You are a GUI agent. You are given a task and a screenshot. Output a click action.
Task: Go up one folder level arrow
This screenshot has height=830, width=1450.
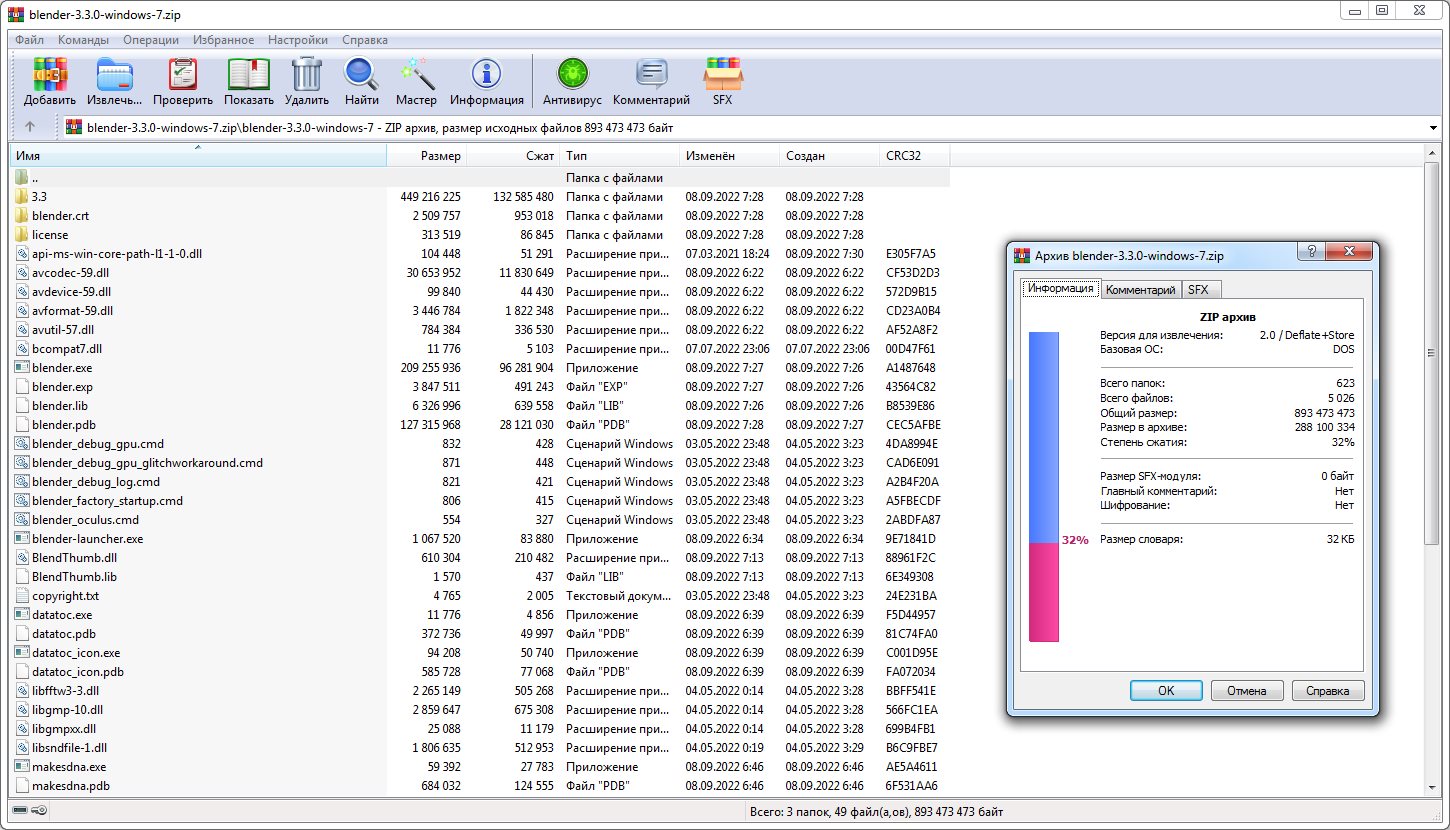tap(30, 127)
